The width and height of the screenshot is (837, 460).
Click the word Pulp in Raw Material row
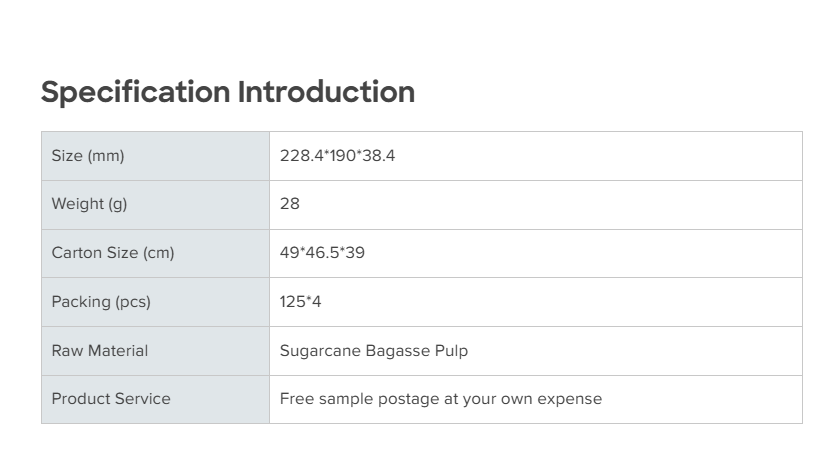pos(451,351)
